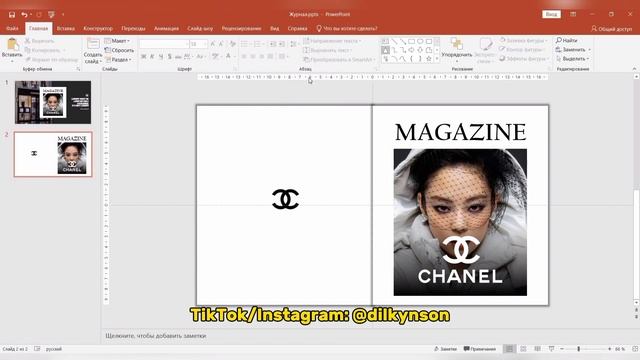Image resolution: width=640 pixels, height=360 pixels.
Task: Switch to the Review (Рецензирование) tab
Action: (241, 29)
